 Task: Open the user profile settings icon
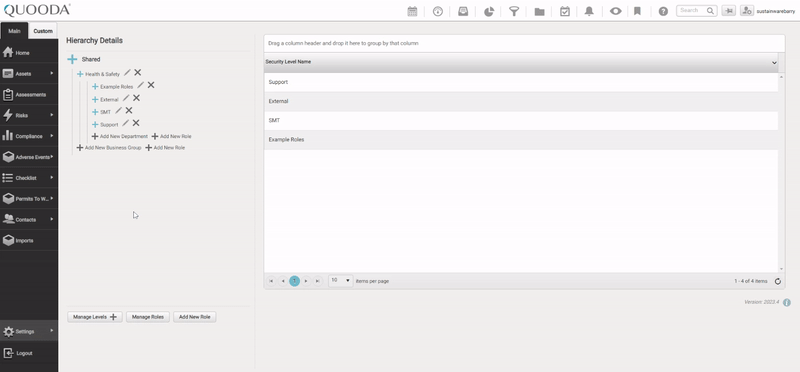coord(747,11)
